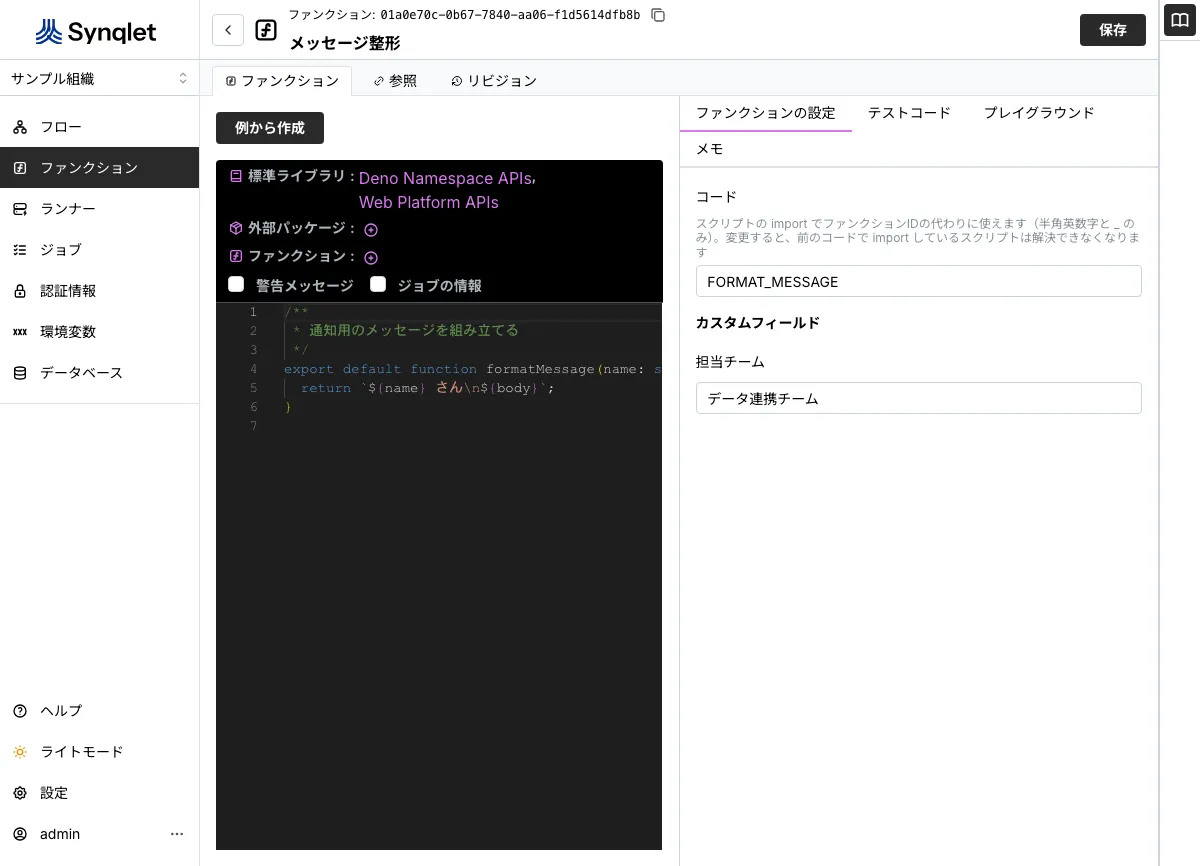Viewport: 1200px width, 866px height.
Task: Open データベース in the sidebar
Action: (99, 373)
